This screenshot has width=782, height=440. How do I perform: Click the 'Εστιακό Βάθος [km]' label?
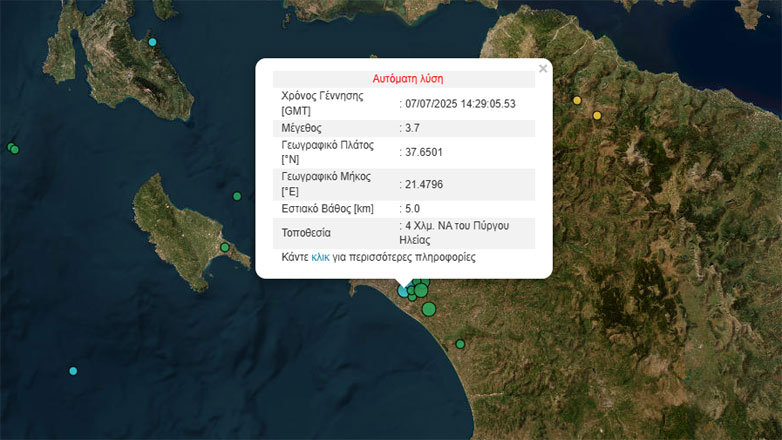click(x=328, y=209)
